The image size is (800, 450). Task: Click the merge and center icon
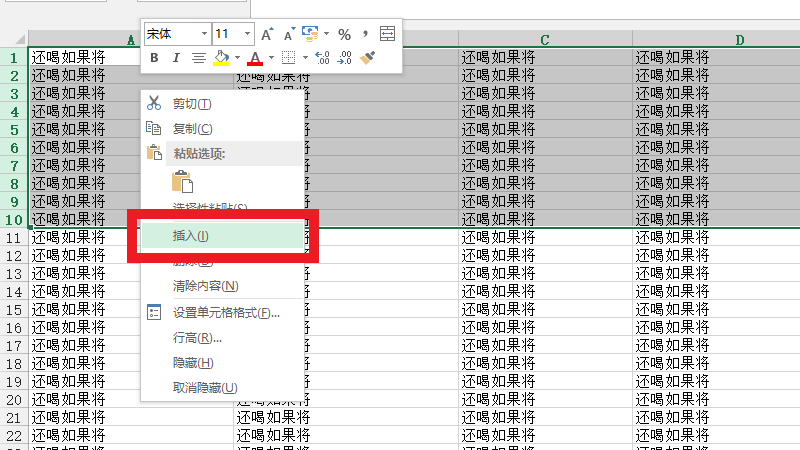coord(388,34)
